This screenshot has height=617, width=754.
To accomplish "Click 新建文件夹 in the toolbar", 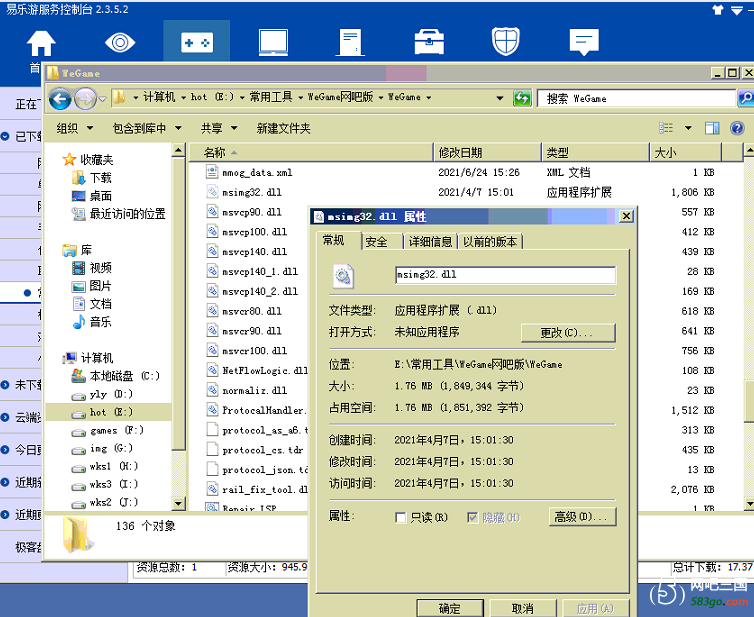I will click(283, 128).
